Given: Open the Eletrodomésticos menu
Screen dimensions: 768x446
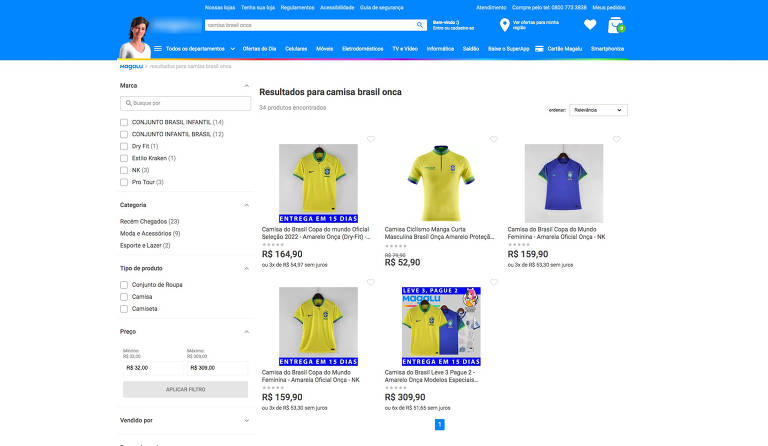Looking at the screenshot, I should tap(362, 49).
